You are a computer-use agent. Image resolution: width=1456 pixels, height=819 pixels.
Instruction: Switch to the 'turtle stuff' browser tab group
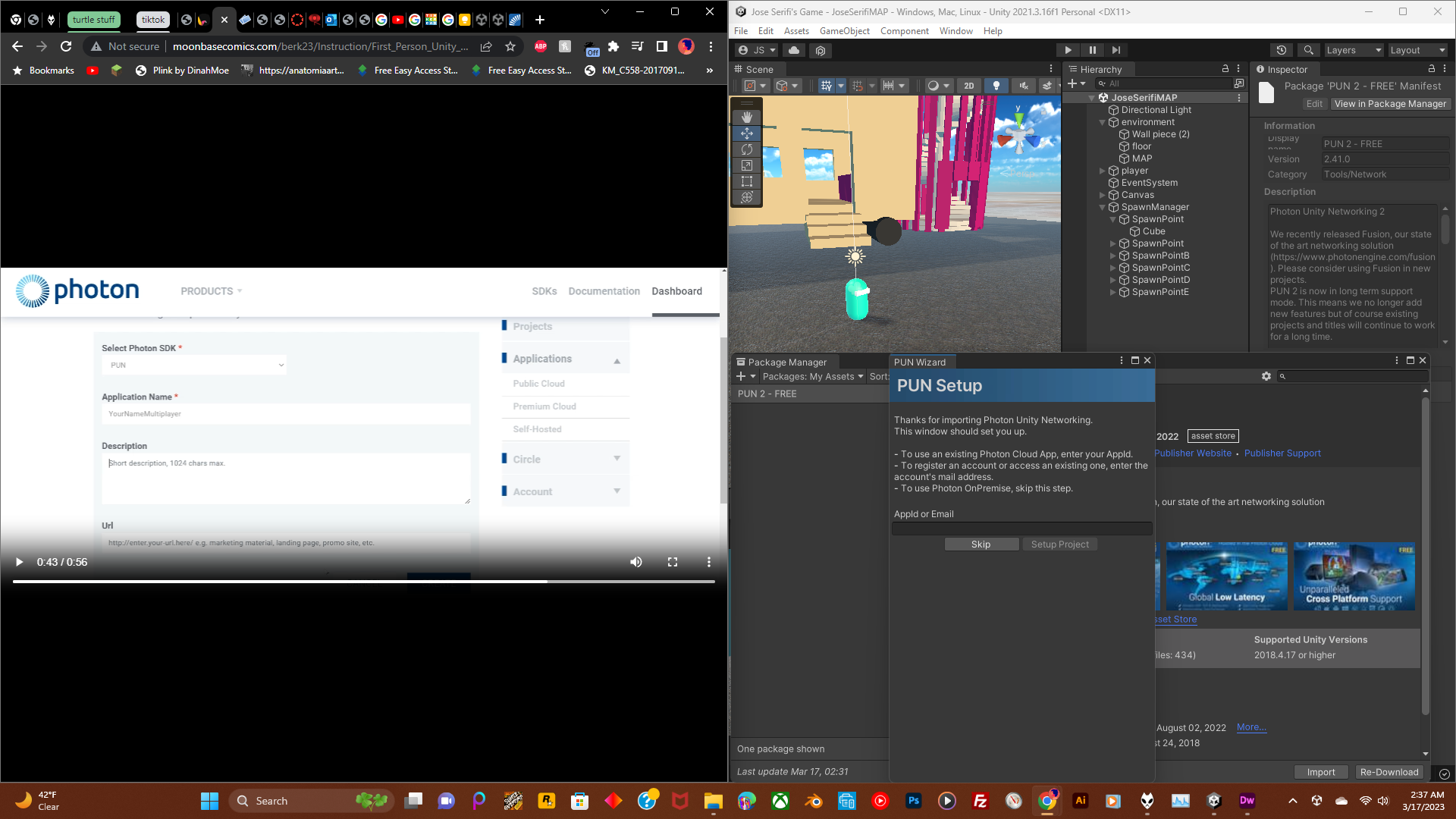[x=94, y=20]
